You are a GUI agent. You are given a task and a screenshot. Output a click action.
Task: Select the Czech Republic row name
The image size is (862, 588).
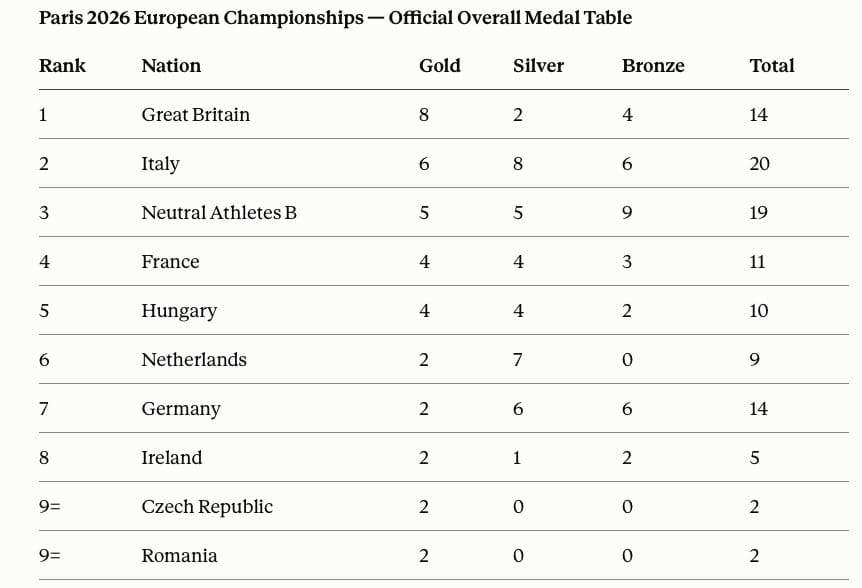[x=207, y=507]
